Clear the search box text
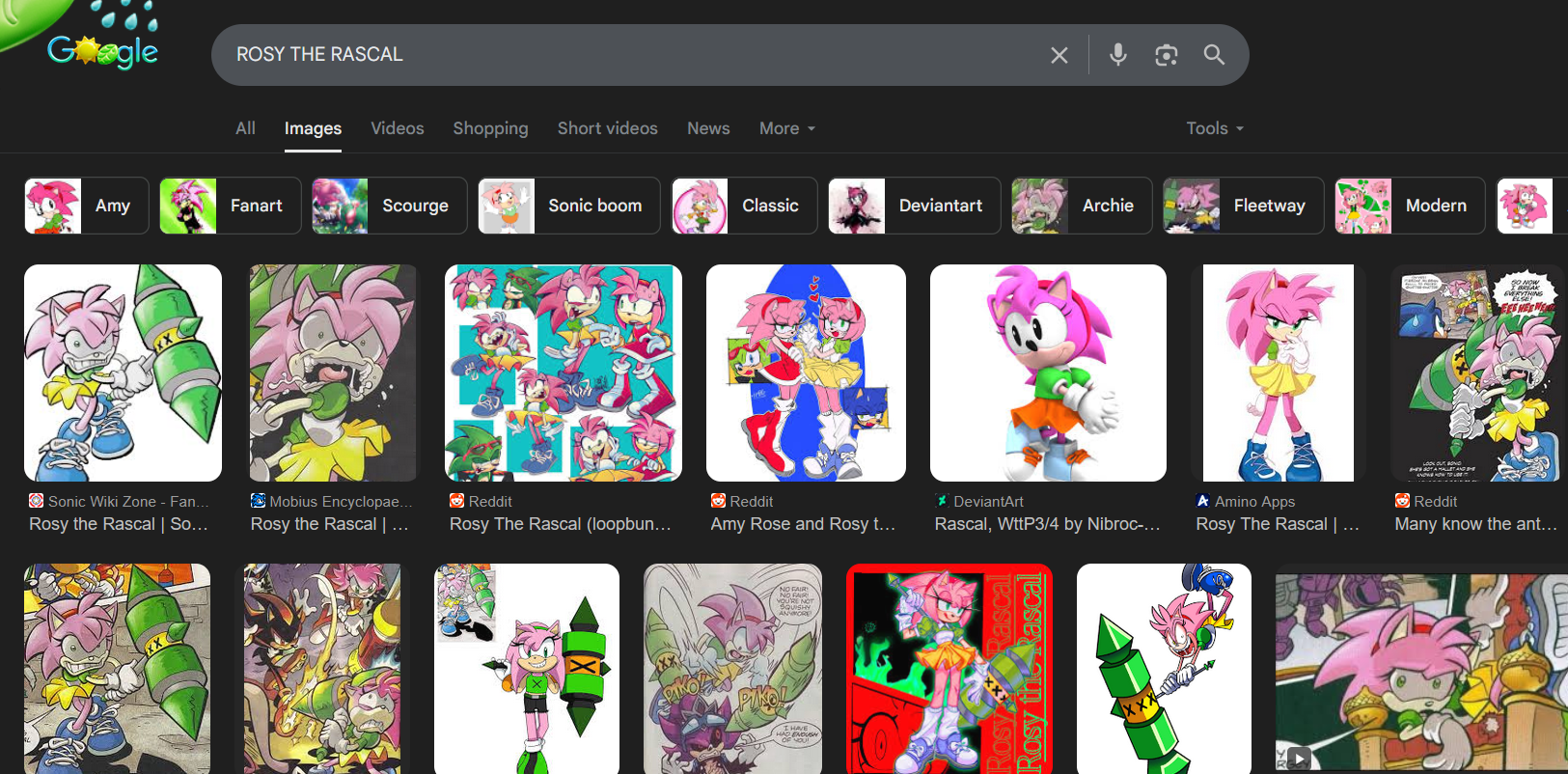The image size is (1568, 774). point(1059,55)
